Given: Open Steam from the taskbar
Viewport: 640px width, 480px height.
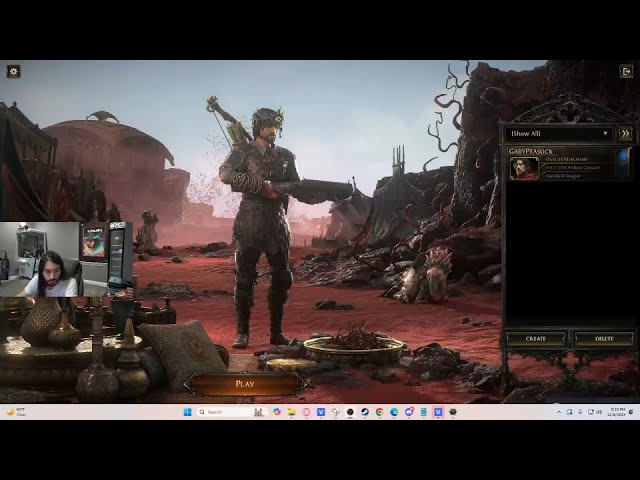Looking at the screenshot, I should (364, 412).
